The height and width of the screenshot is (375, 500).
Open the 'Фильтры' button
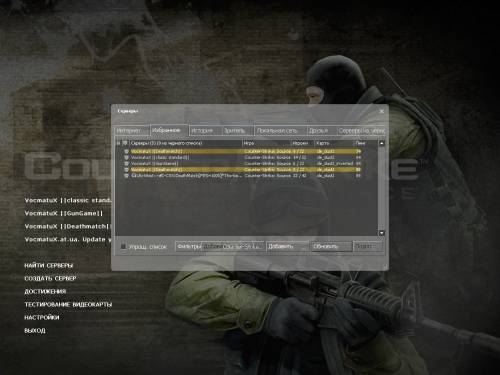[189, 246]
